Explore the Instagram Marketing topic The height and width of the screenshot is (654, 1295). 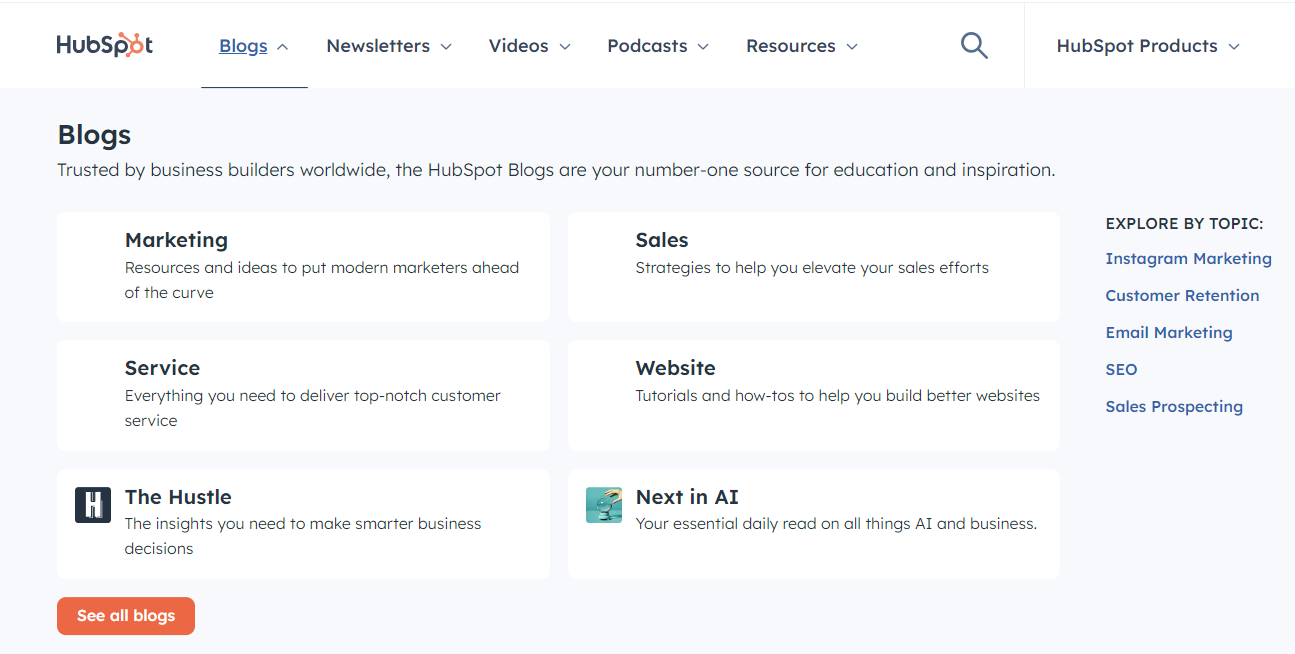(x=1188, y=259)
